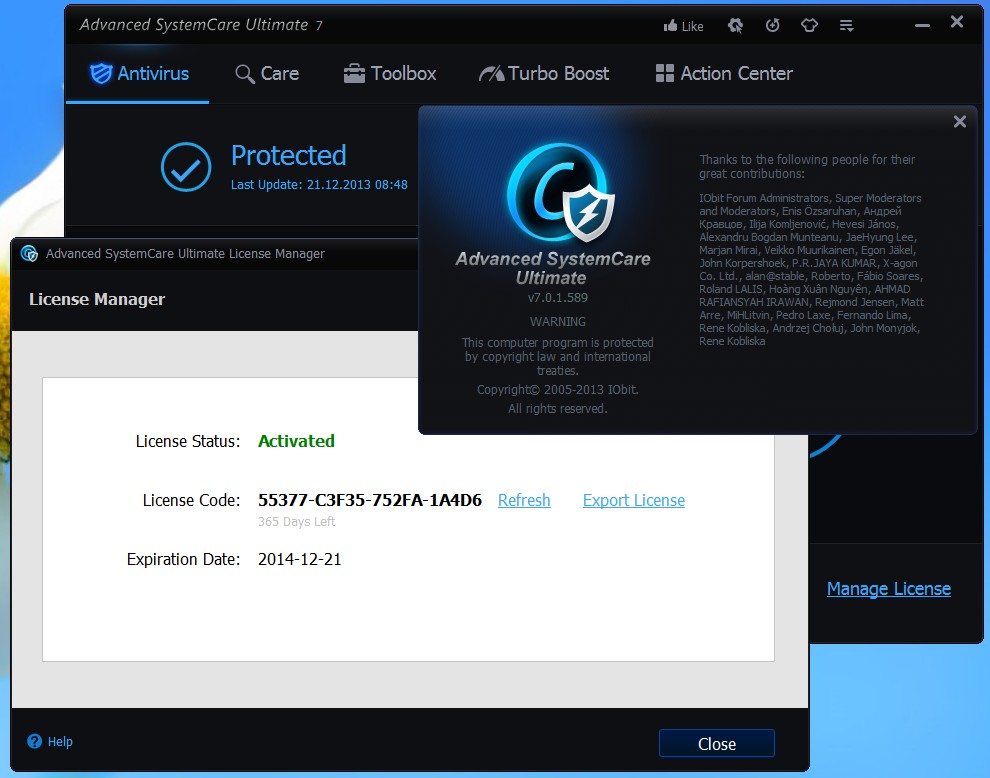Click the Copyright 2005-2013 IObit text

coord(558,390)
